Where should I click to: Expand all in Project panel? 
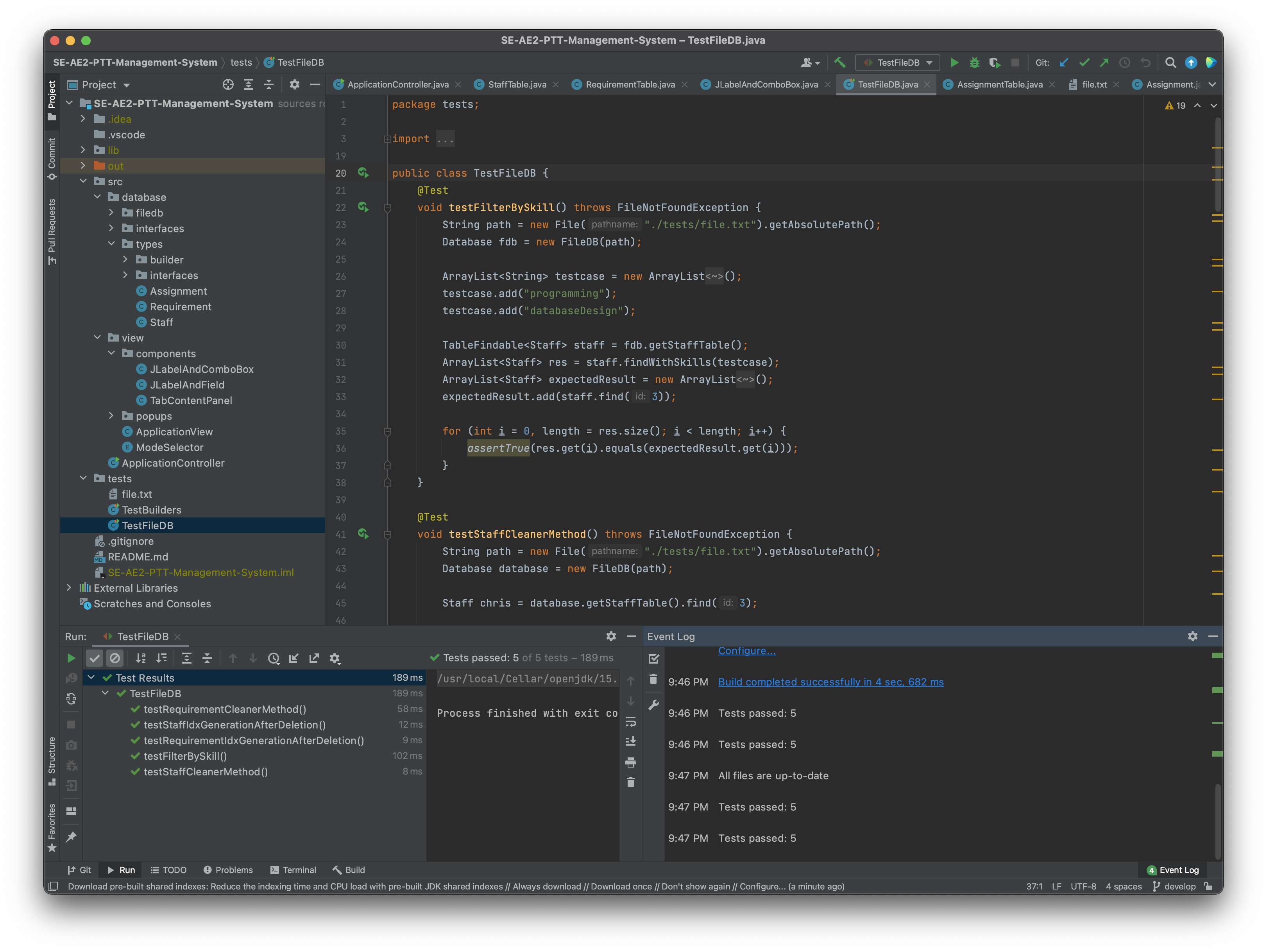pyautogui.click(x=249, y=85)
